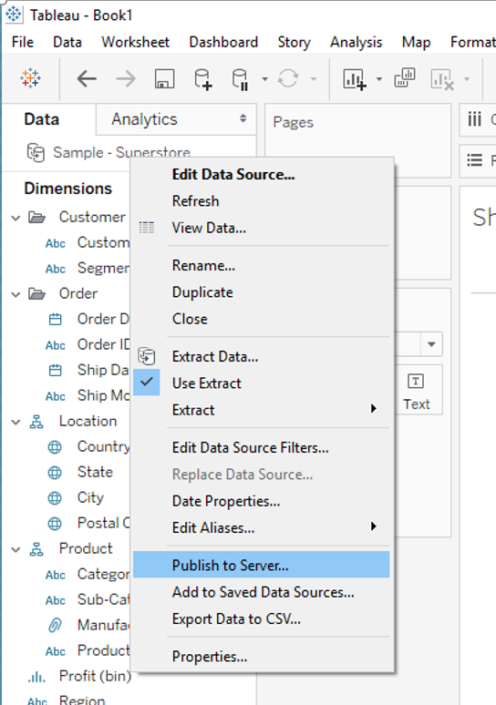This screenshot has width=496, height=705.
Task: Select the Sample - Superstore data source icon
Action: pyautogui.click(x=35, y=153)
